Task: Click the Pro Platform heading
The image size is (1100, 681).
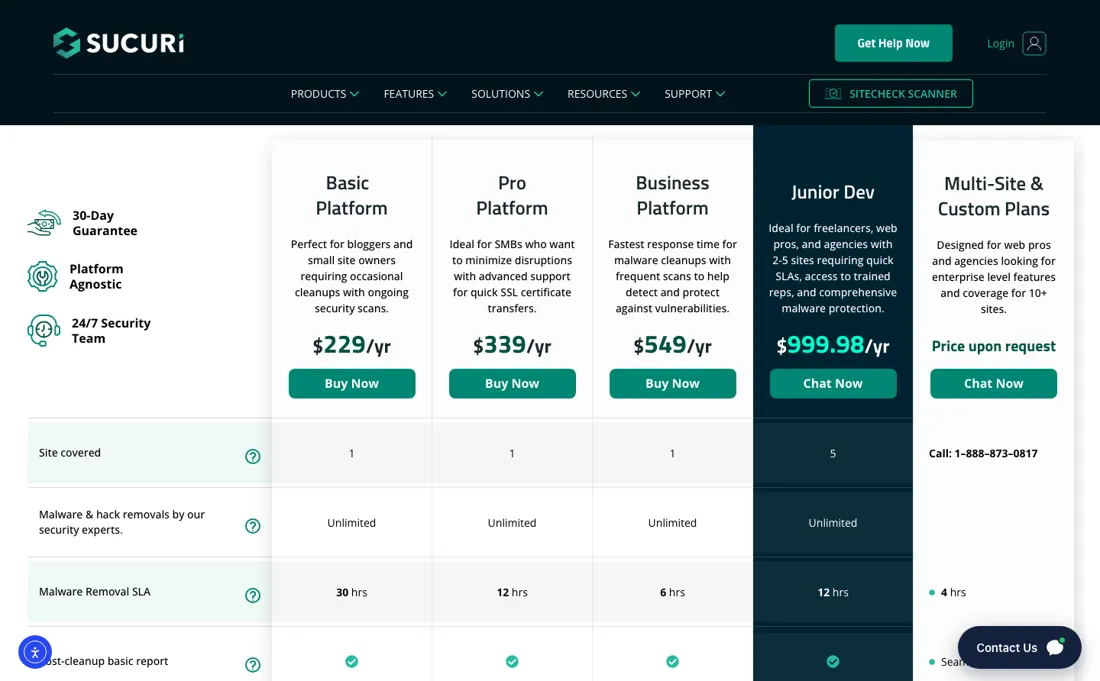Action: [x=511, y=196]
